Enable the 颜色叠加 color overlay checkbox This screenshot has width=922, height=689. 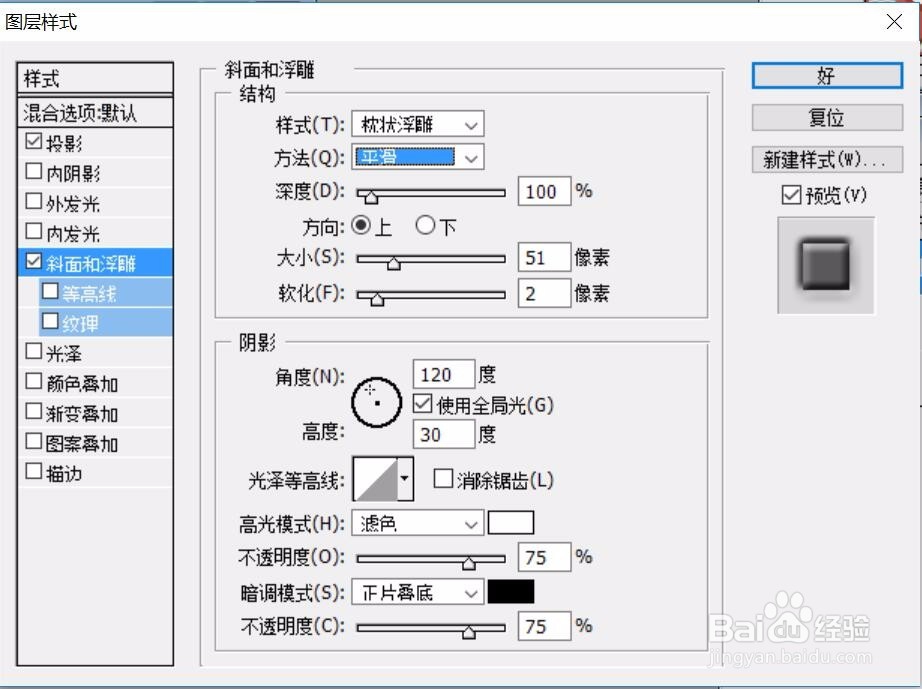[34, 381]
